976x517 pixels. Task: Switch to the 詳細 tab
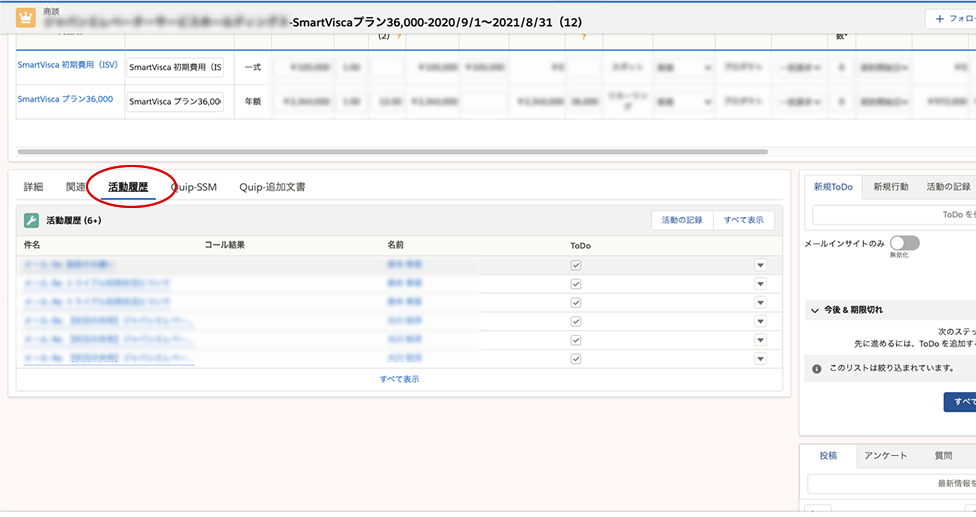pos(34,187)
